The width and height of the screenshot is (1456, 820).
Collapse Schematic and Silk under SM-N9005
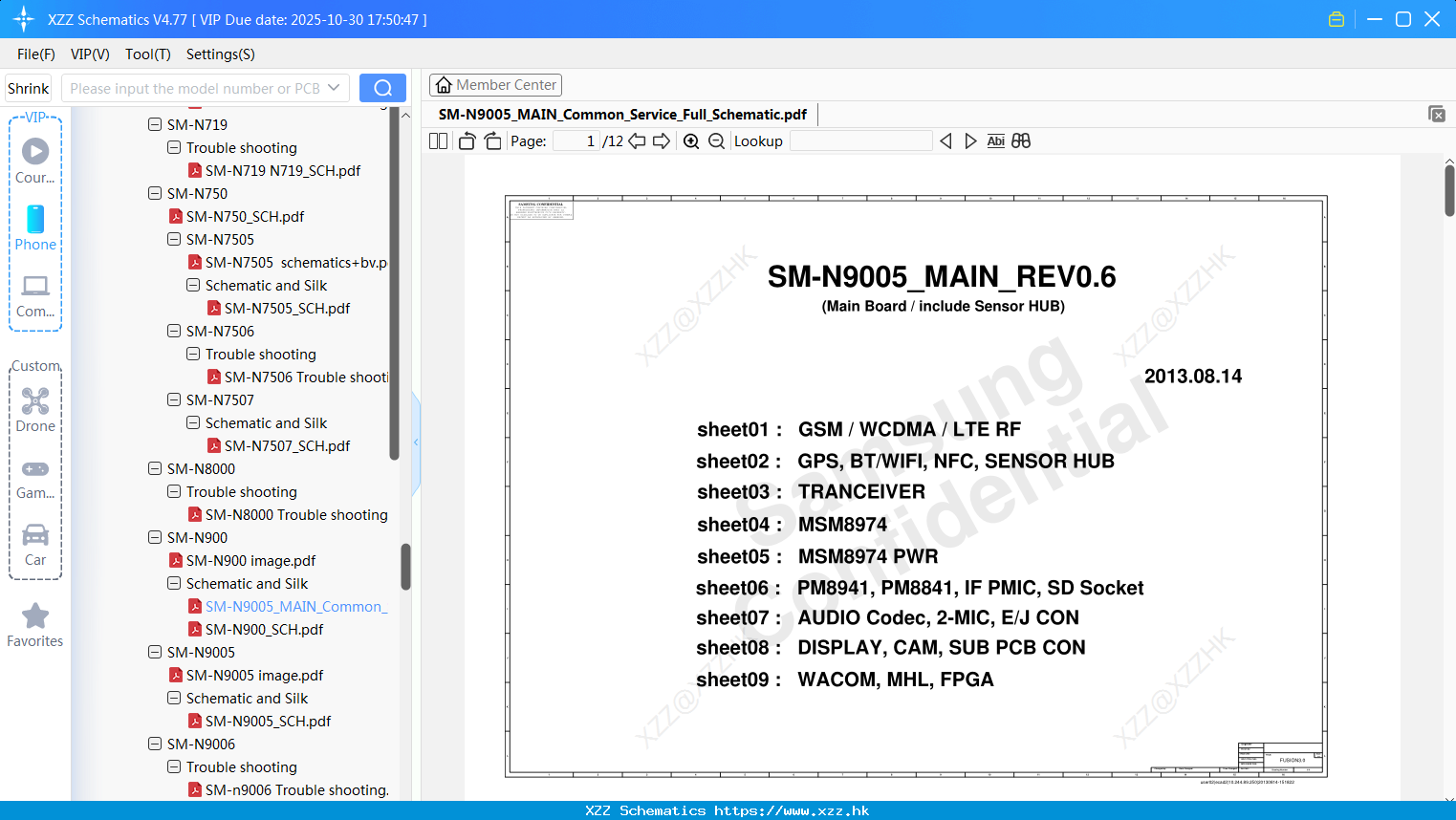click(174, 698)
